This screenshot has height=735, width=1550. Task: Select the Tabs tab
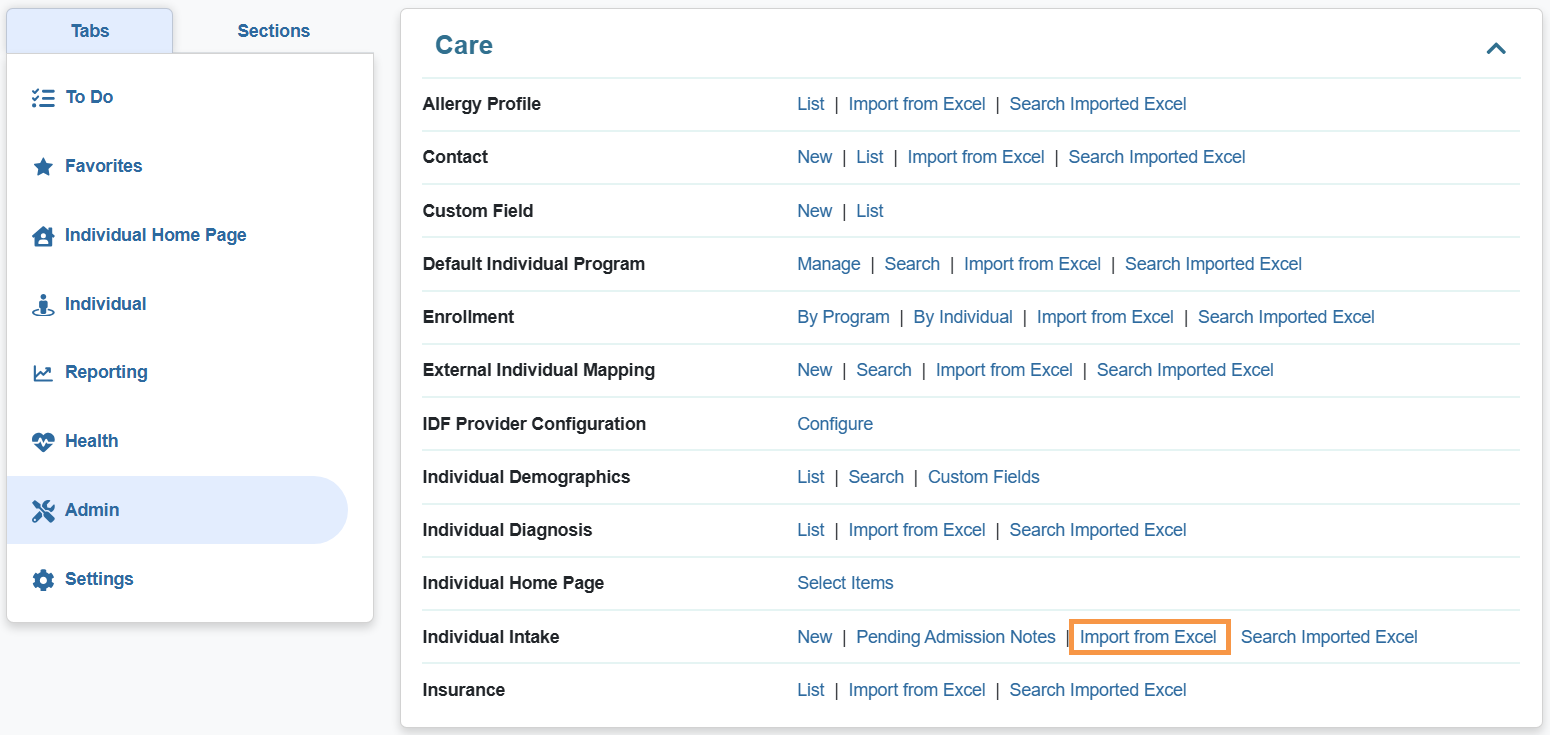pyautogui.click(x=90, y=31)
